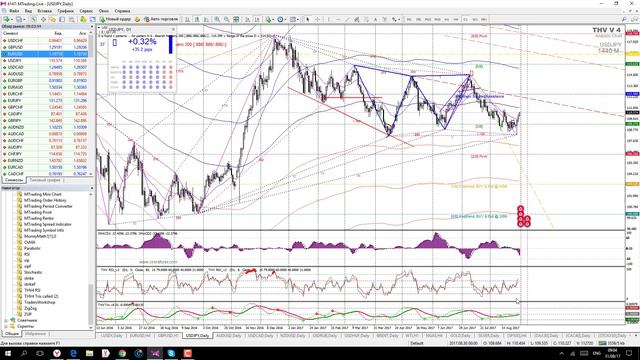Expand the Советники tree node
The height and width of the screenshot is (360, 640).
6,320
